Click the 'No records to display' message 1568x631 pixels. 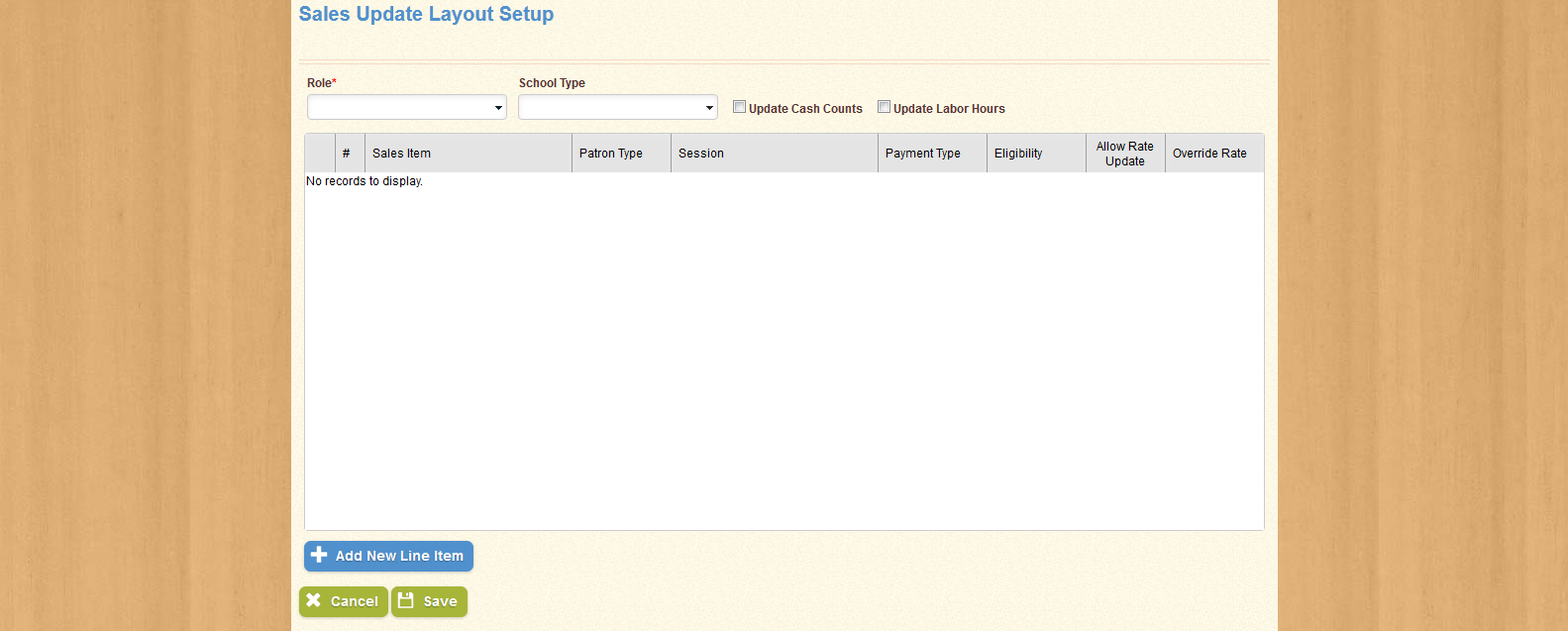[365, 181]
